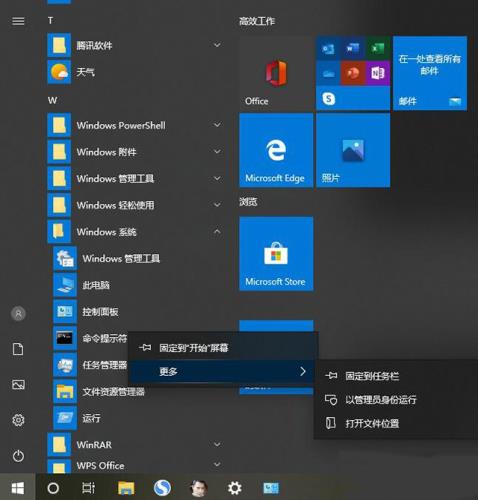
Task: Collapse the Windows 系统 folder
Action: coord(217,231)
